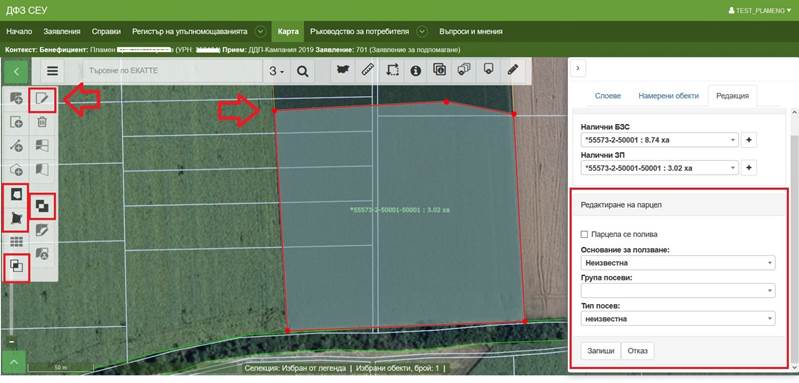Click the trash delete object icon
This screenshot has width=799, height=383.
click(42, 122)
